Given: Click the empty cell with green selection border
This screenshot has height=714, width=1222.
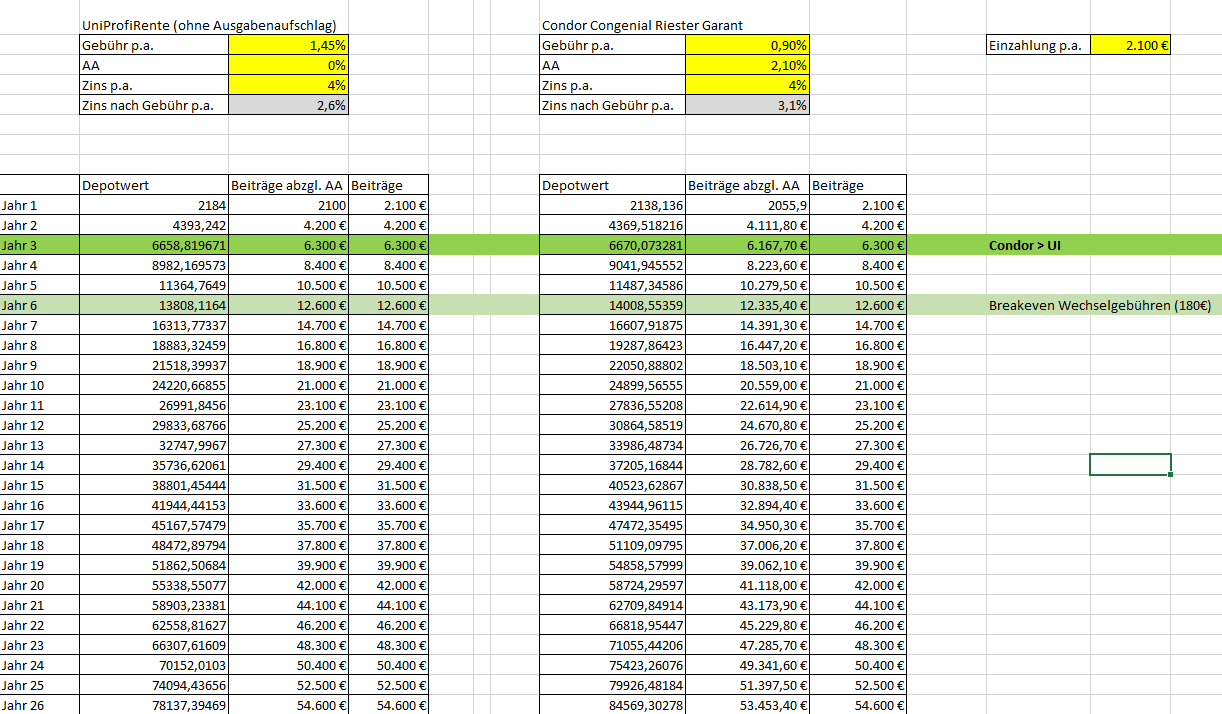Looking at the screenshot, I should tap(1130, 464).
